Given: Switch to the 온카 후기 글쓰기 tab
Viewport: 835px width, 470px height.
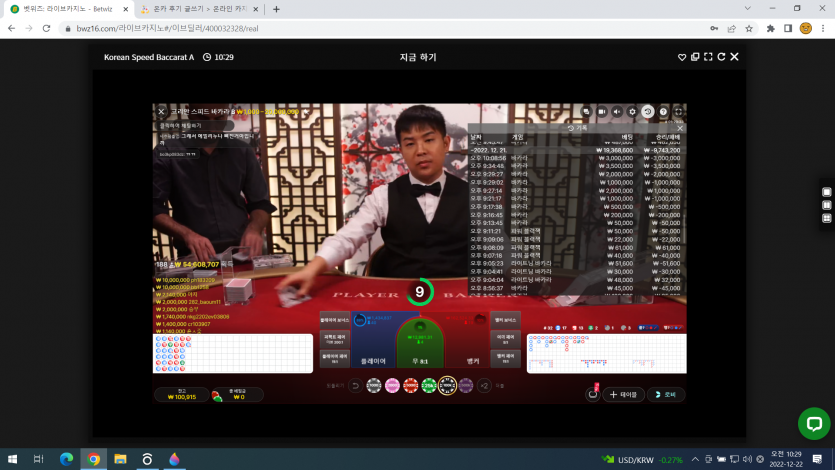Looking at the screenshot, I should [199, 9].
